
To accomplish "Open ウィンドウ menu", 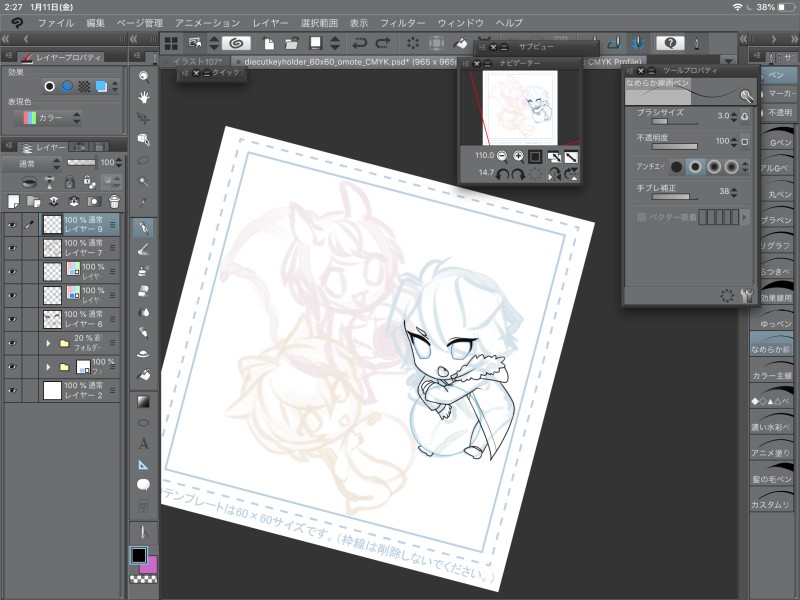I will pos(461,23).
